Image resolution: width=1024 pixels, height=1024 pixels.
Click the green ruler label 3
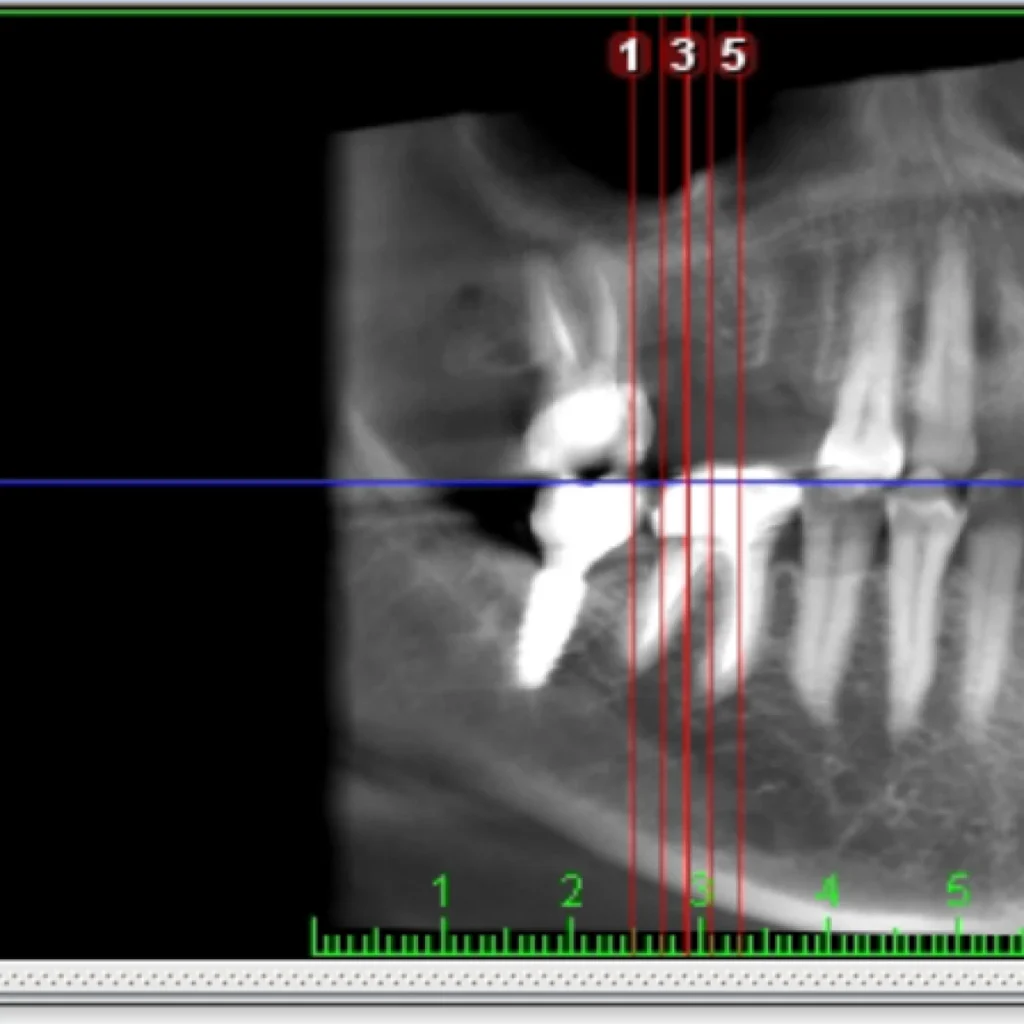point(700,889)
